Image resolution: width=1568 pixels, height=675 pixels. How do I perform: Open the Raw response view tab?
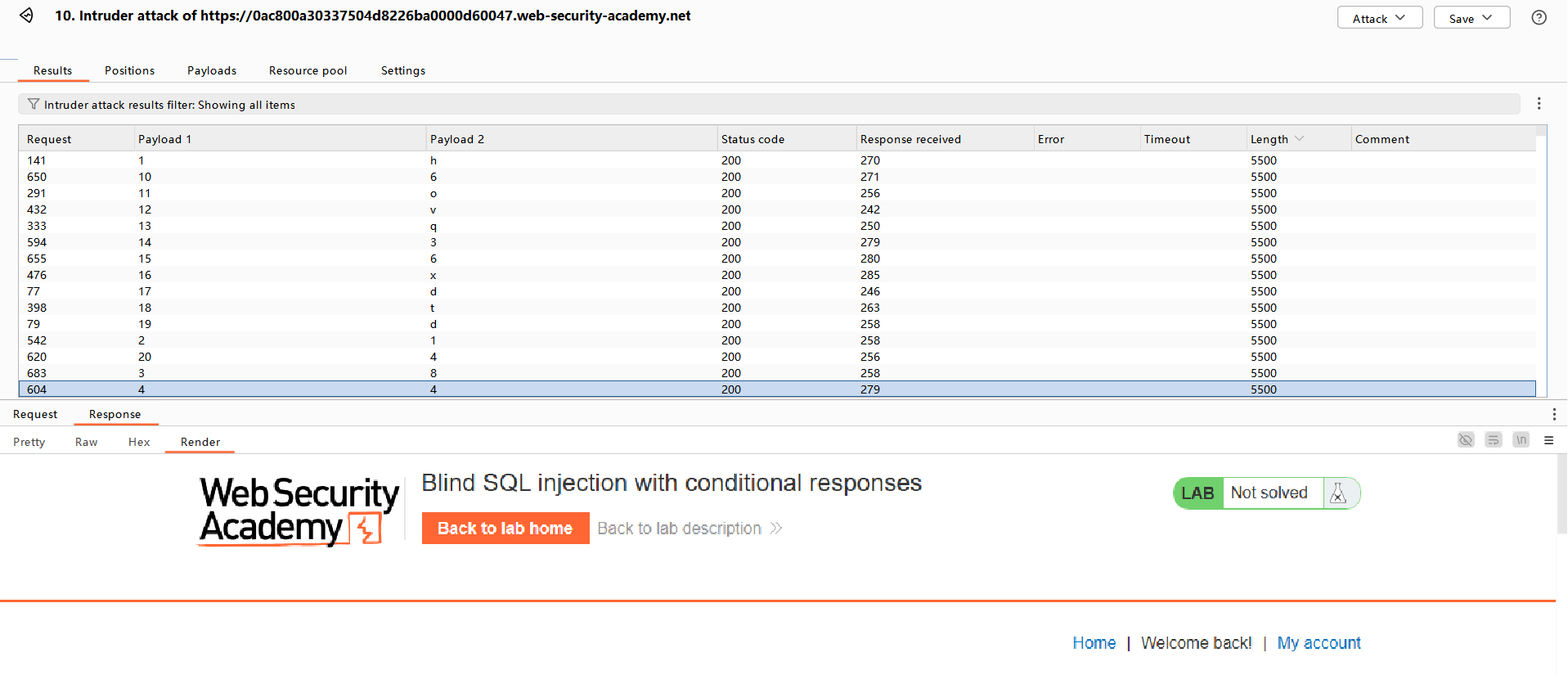[x=86, y=442]
